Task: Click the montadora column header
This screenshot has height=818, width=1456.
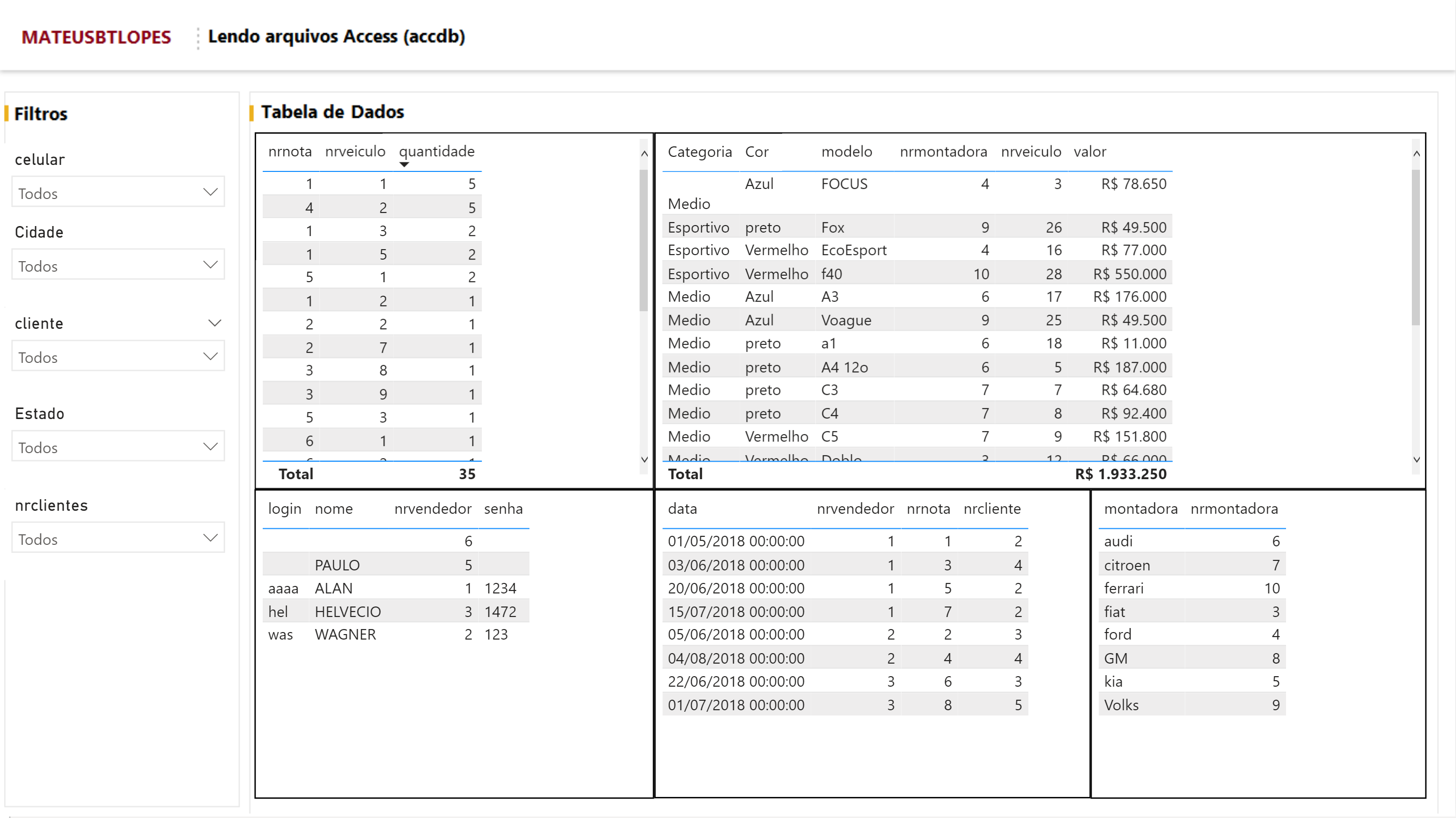Action: [1140, 509]
